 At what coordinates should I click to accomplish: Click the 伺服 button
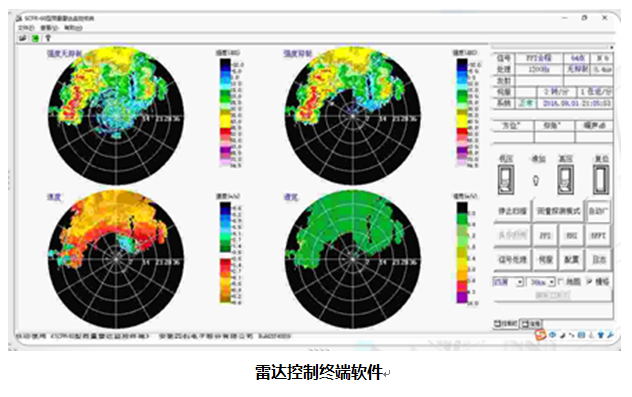click(x=545, y=260)
